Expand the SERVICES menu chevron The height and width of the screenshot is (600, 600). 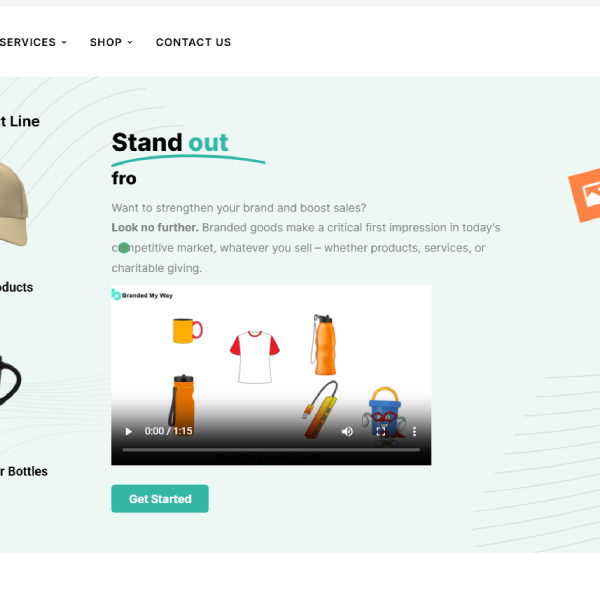(64, 42)
